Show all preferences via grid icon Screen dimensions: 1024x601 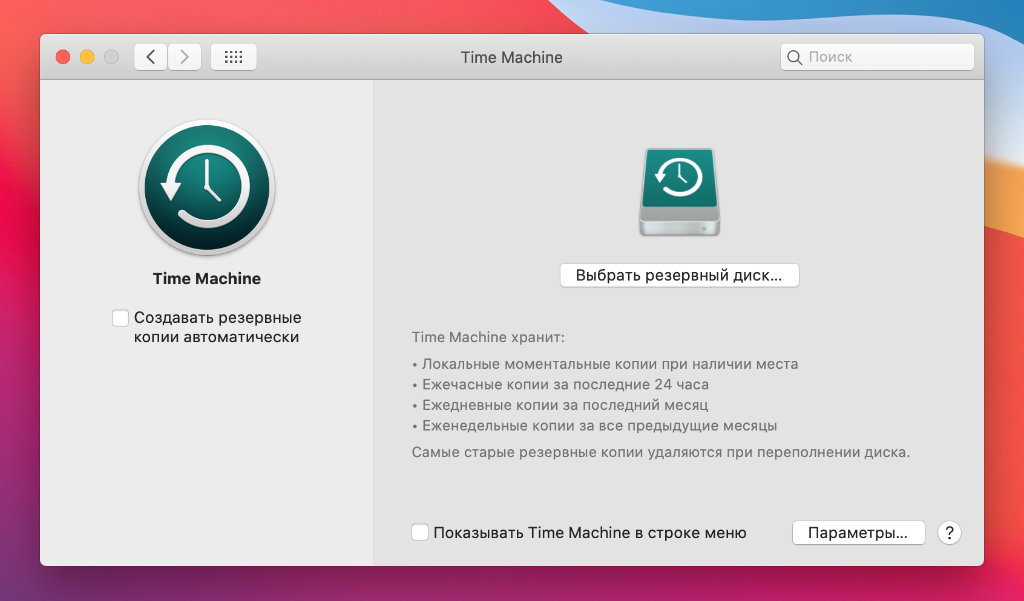(x=233, y=57)
